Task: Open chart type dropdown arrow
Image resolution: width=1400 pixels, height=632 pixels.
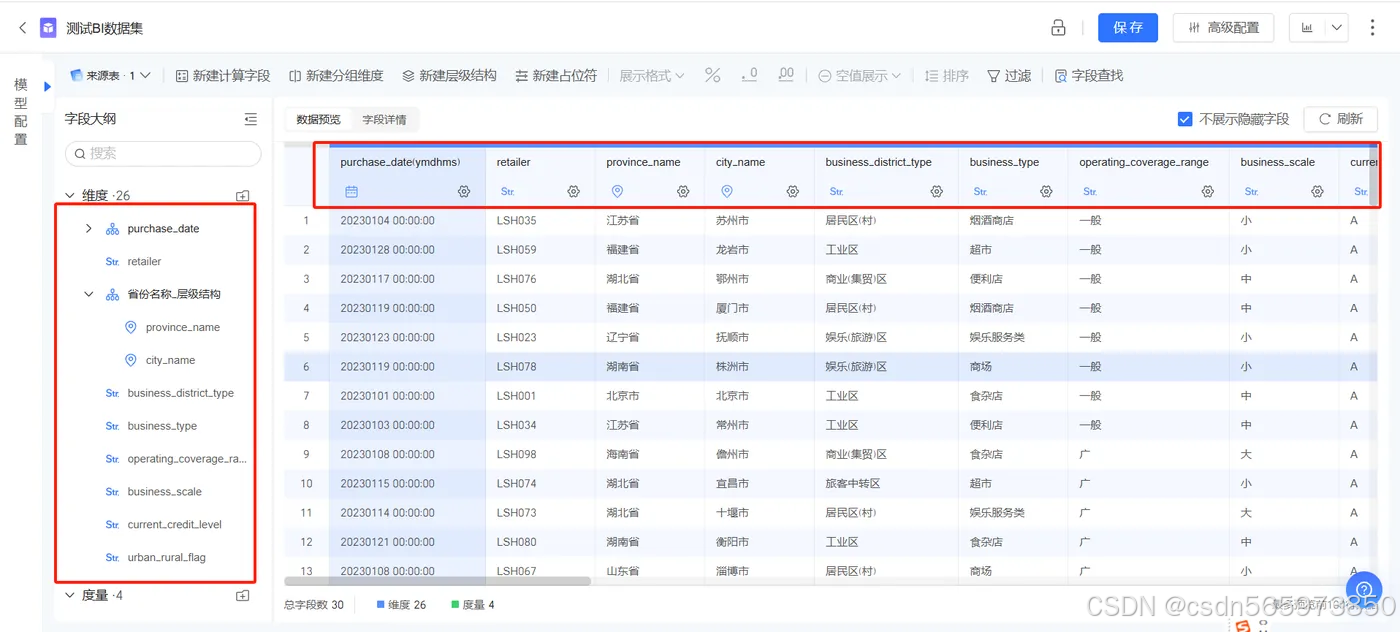Action: click(1337, 28)
